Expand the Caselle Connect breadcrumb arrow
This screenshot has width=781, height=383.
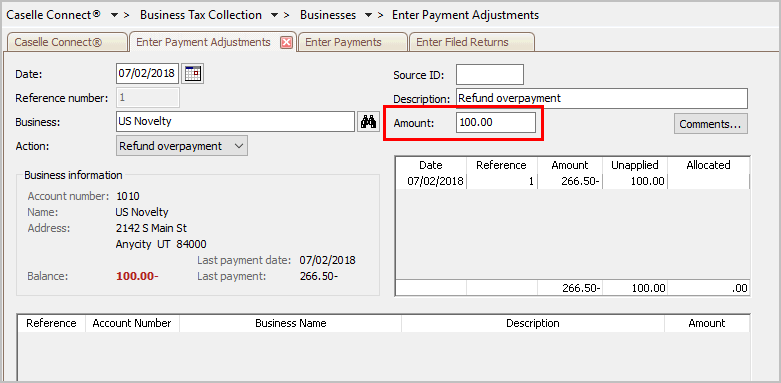[114, 15]
